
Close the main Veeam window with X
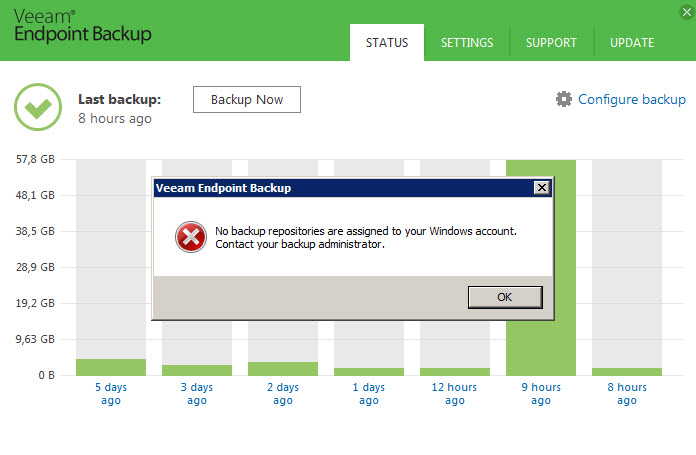click(x=687, y=12)
